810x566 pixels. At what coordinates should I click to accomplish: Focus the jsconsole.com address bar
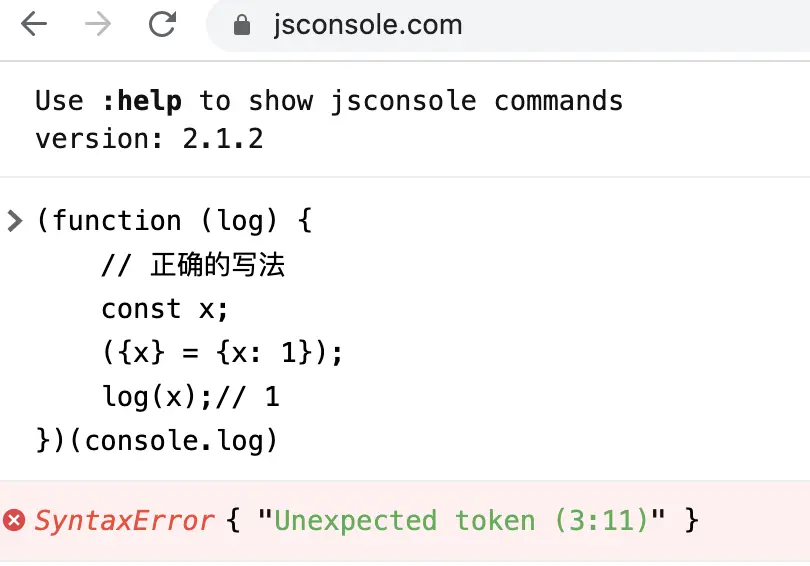click(x=508, y=25)
